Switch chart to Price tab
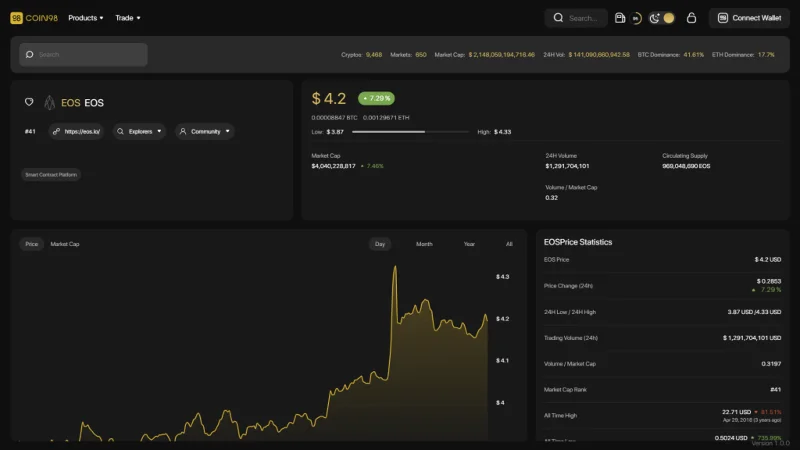The height and width of the screenshot is (450, 800). click(x=32, y=244)
